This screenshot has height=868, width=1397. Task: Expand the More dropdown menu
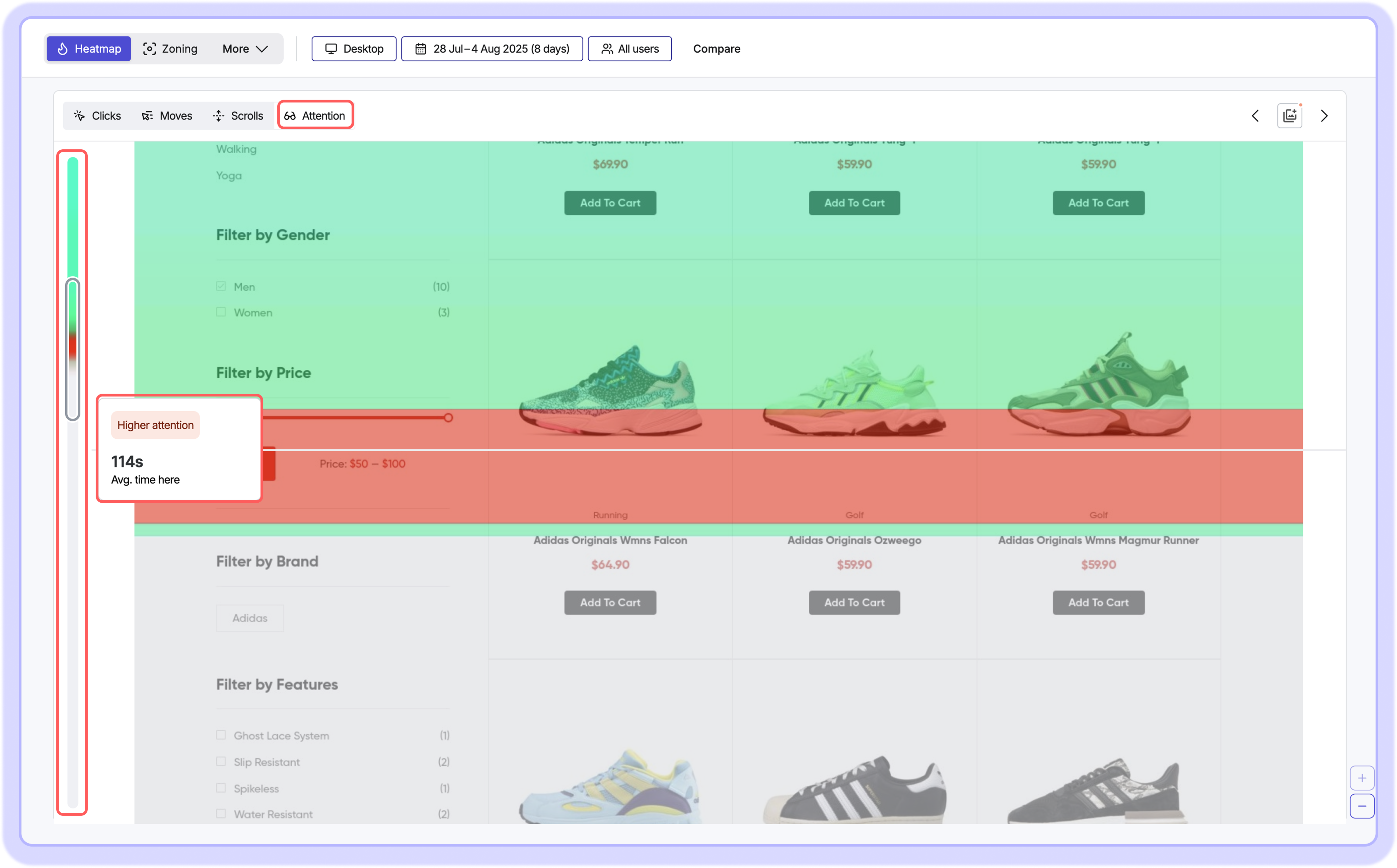click(245, 49)
